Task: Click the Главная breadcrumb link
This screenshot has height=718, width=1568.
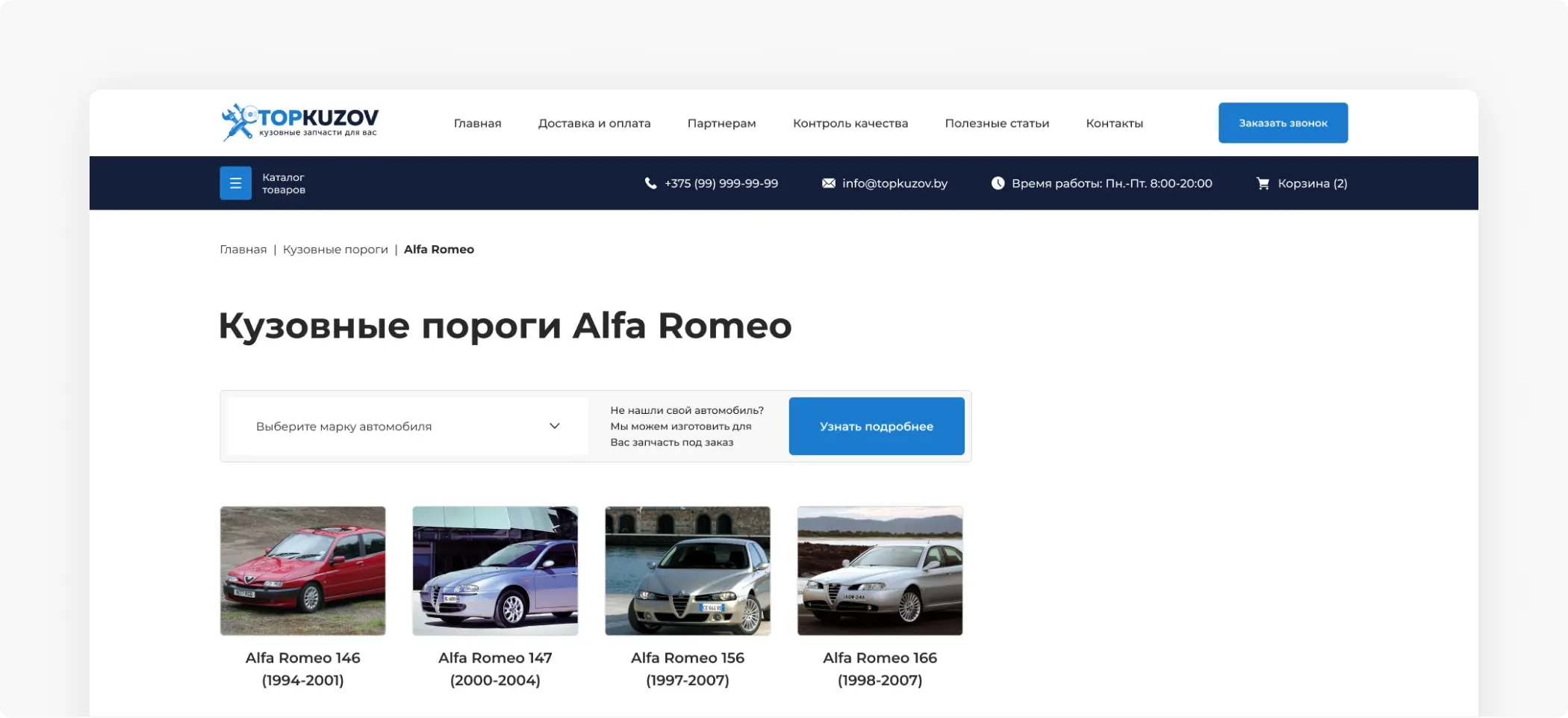Action: 243,250
